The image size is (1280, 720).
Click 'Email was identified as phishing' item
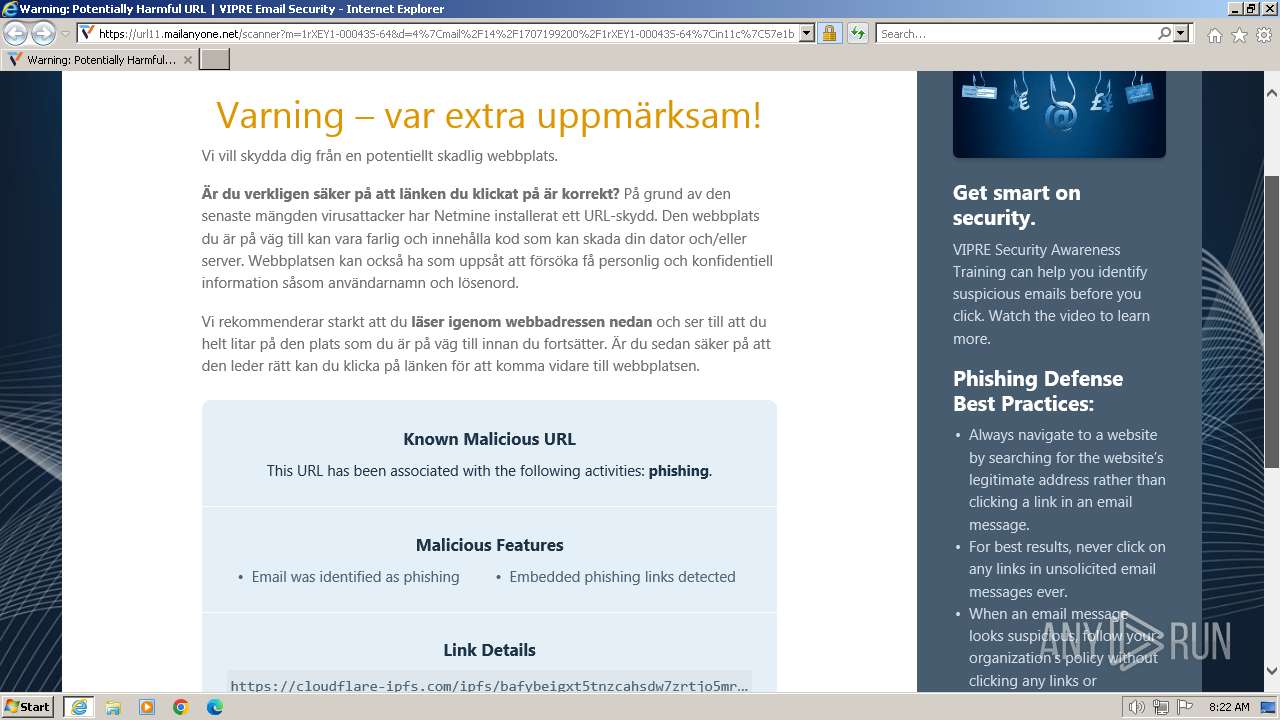355,577
